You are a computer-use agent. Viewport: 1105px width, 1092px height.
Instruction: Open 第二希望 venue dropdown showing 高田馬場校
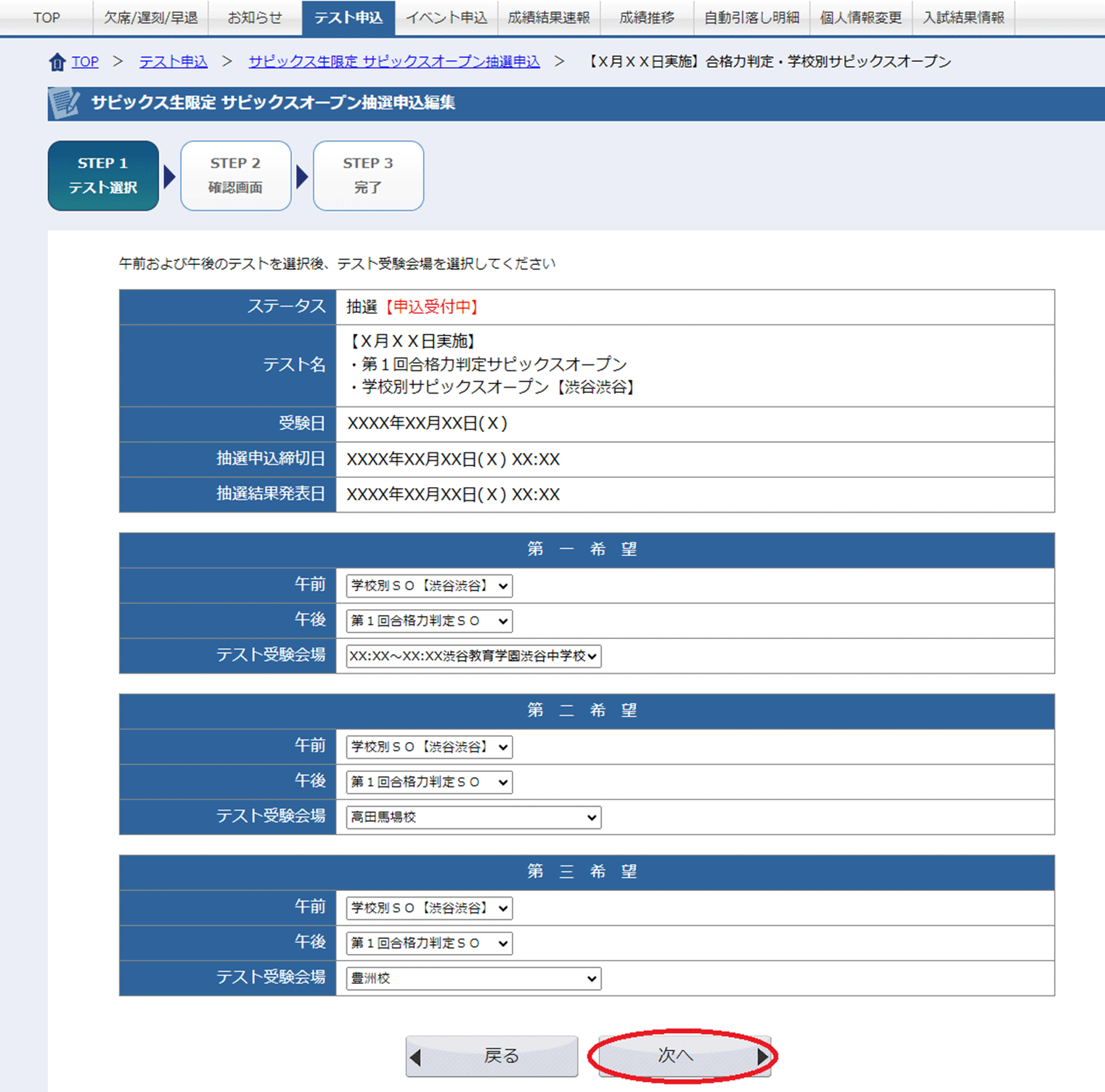click(x=473, y=818)
